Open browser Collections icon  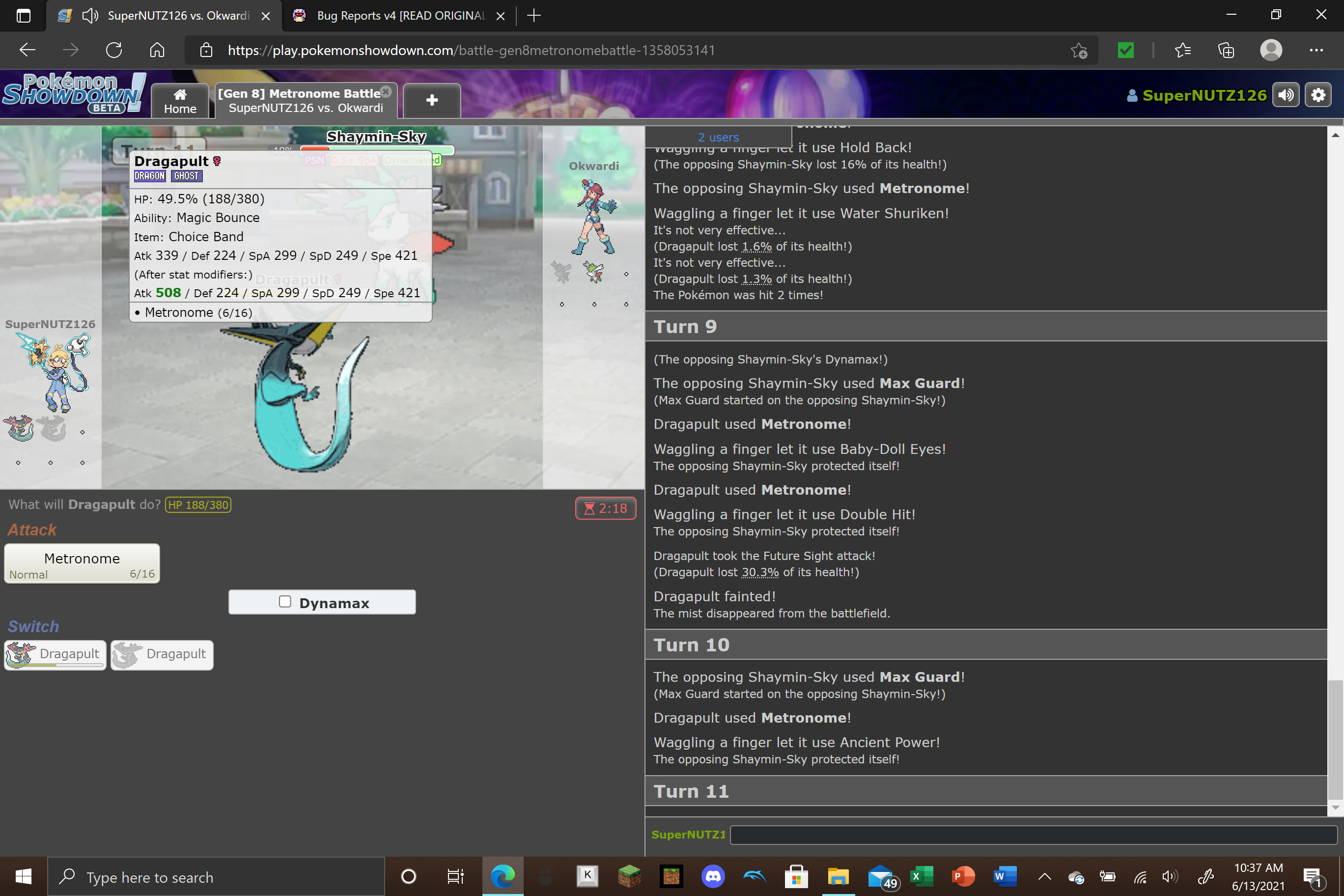pyautogui.click(x=1226, y=50)
